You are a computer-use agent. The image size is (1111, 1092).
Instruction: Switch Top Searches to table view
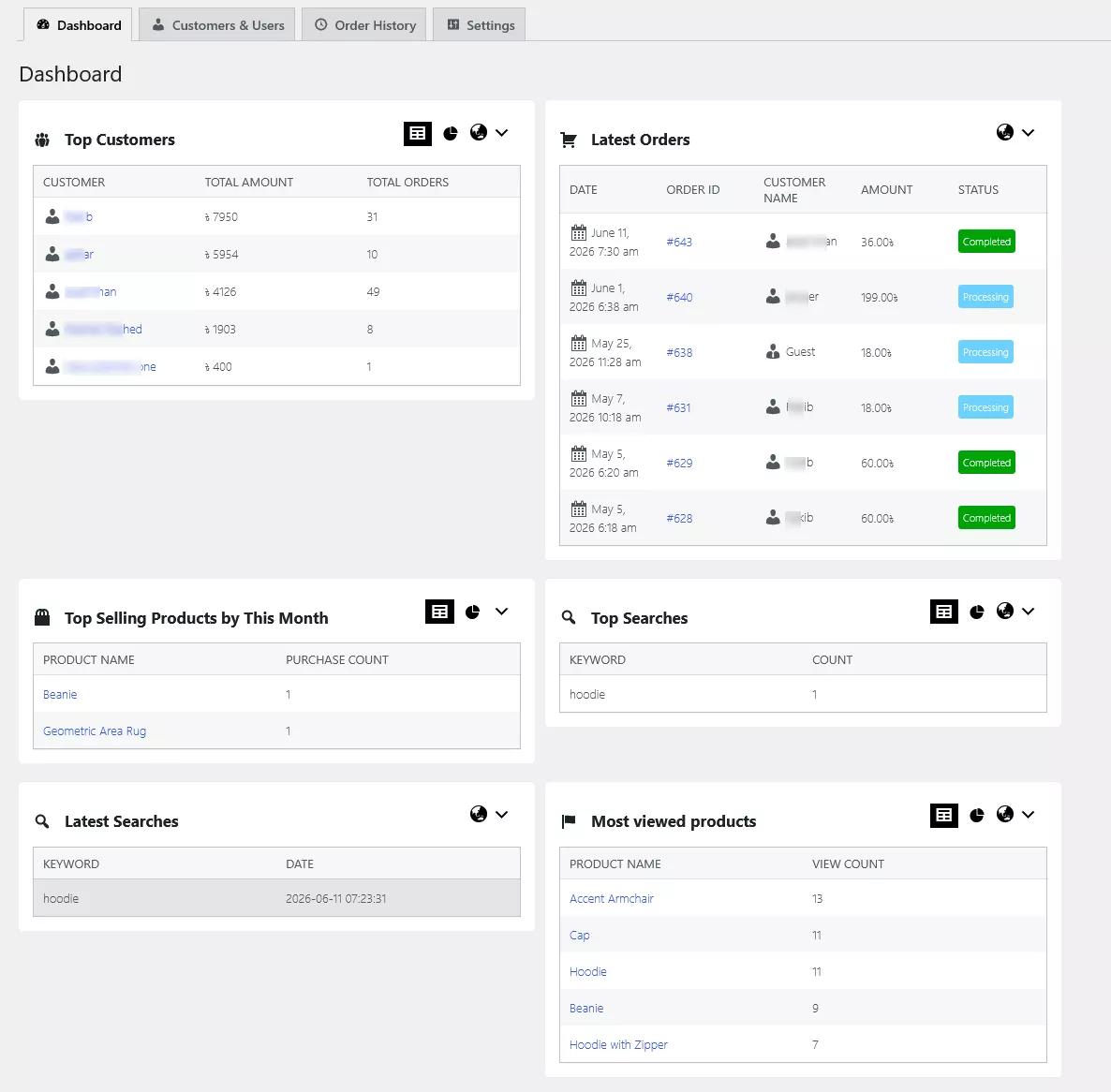pos(943,612)
